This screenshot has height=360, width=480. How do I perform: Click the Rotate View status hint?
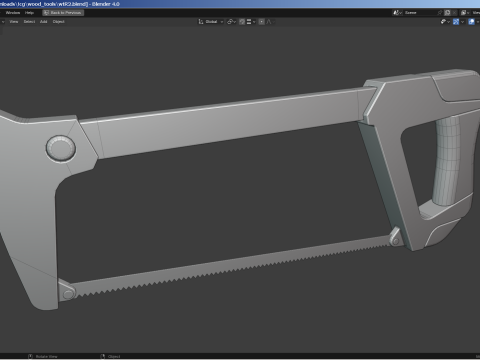pyautogui.click(x=43, y=356)
